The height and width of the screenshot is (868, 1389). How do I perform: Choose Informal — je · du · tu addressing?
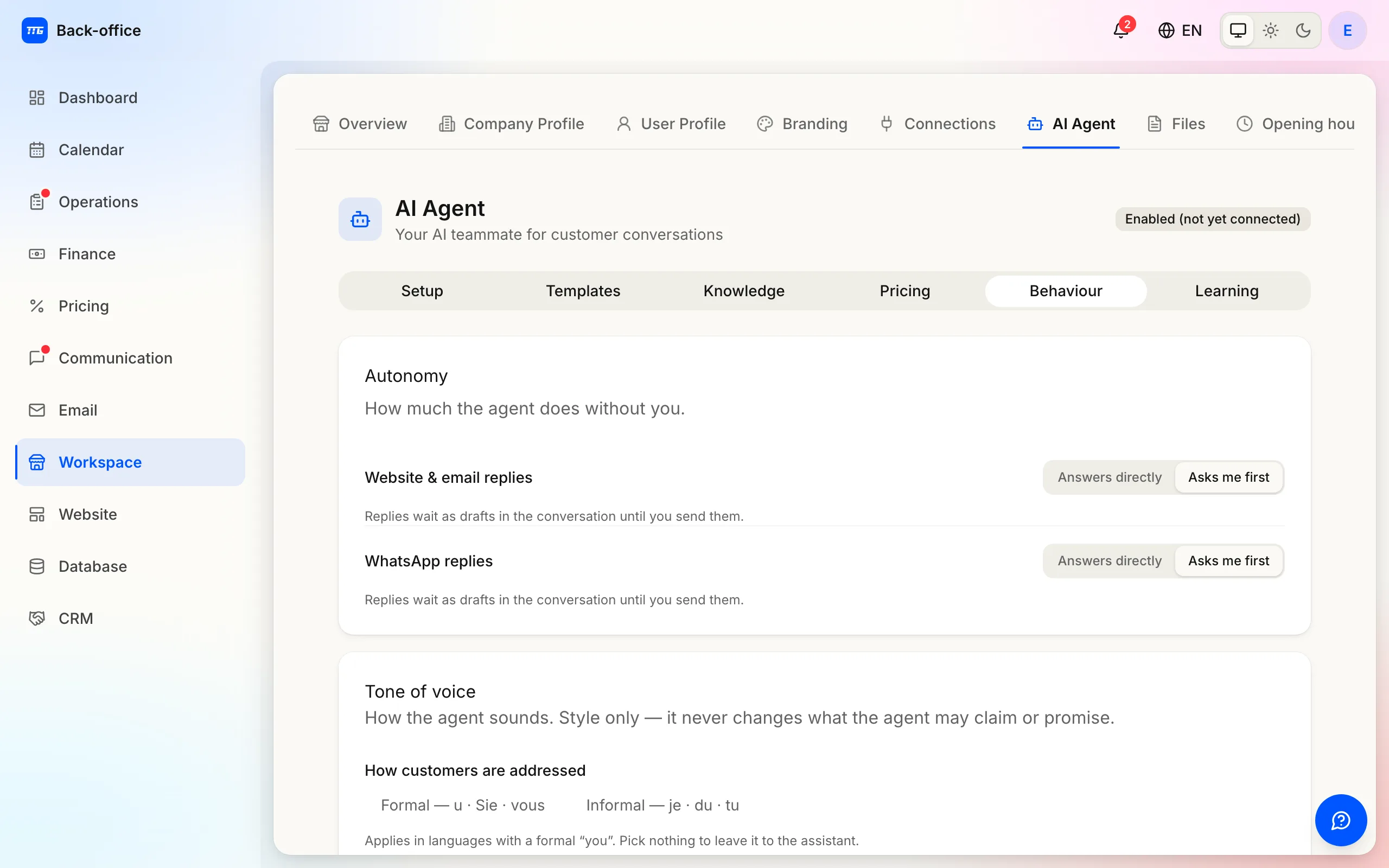[x=662, y=805]
